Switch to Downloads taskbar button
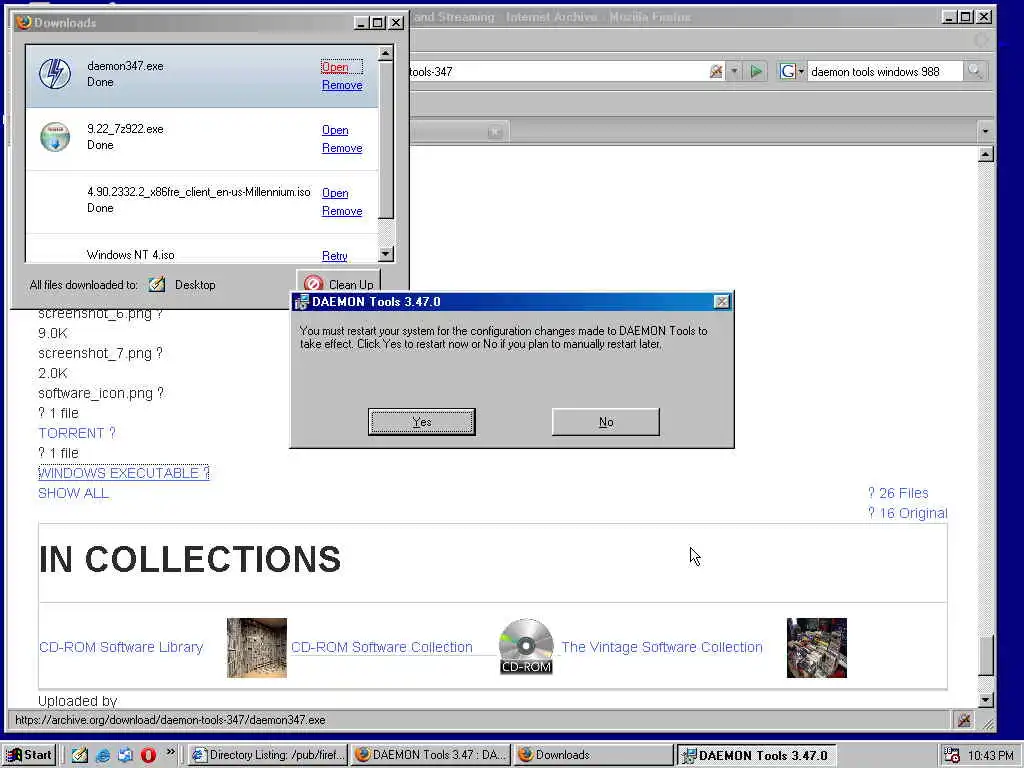Image resolution: width=1024 pixels, height=768 pixels. 593,755
